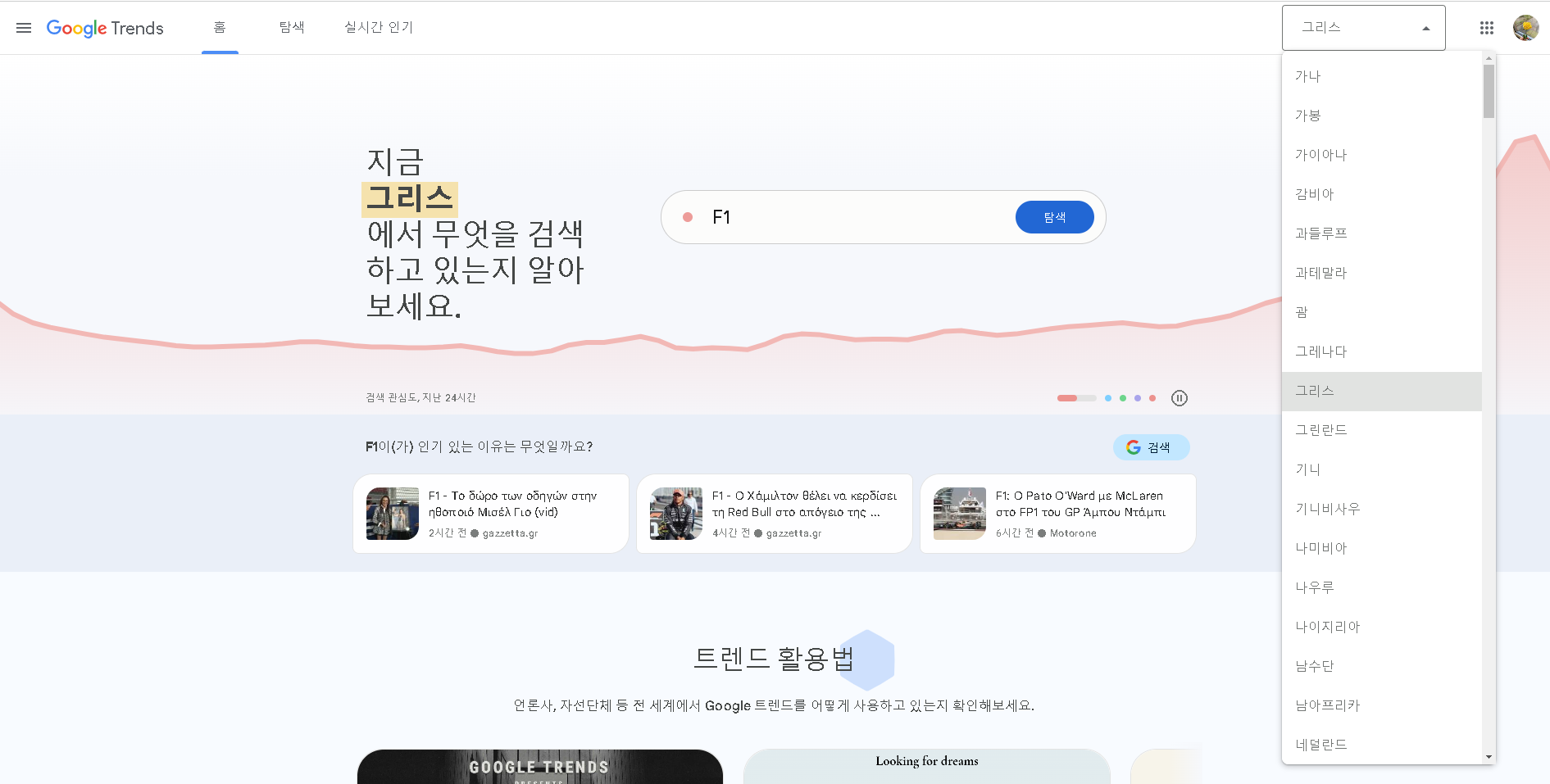Click the Google 검색 button
The height and width of the screenshot is (784, 1550).
(1151, 447)
